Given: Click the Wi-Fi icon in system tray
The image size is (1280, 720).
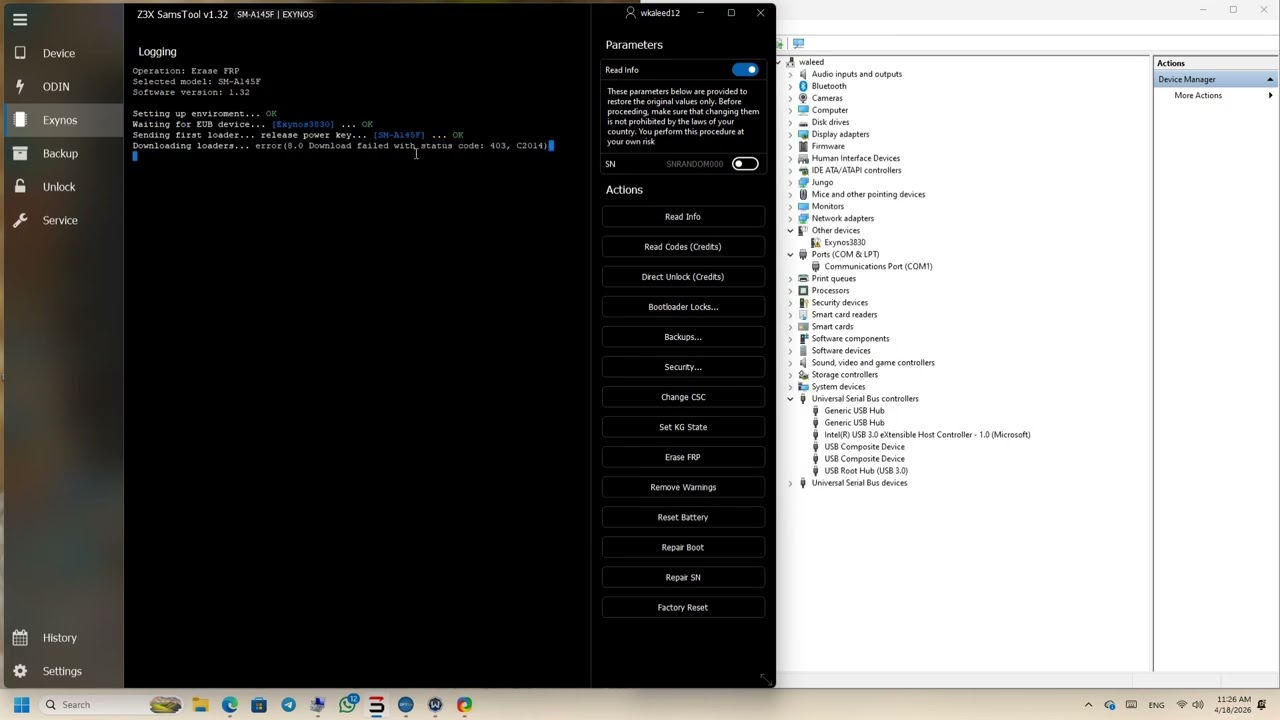Looking at the screenshot, I should [1182, 705].
